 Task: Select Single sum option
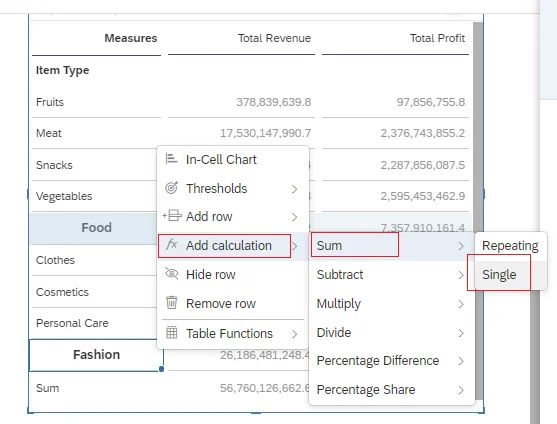click(510, 274)
